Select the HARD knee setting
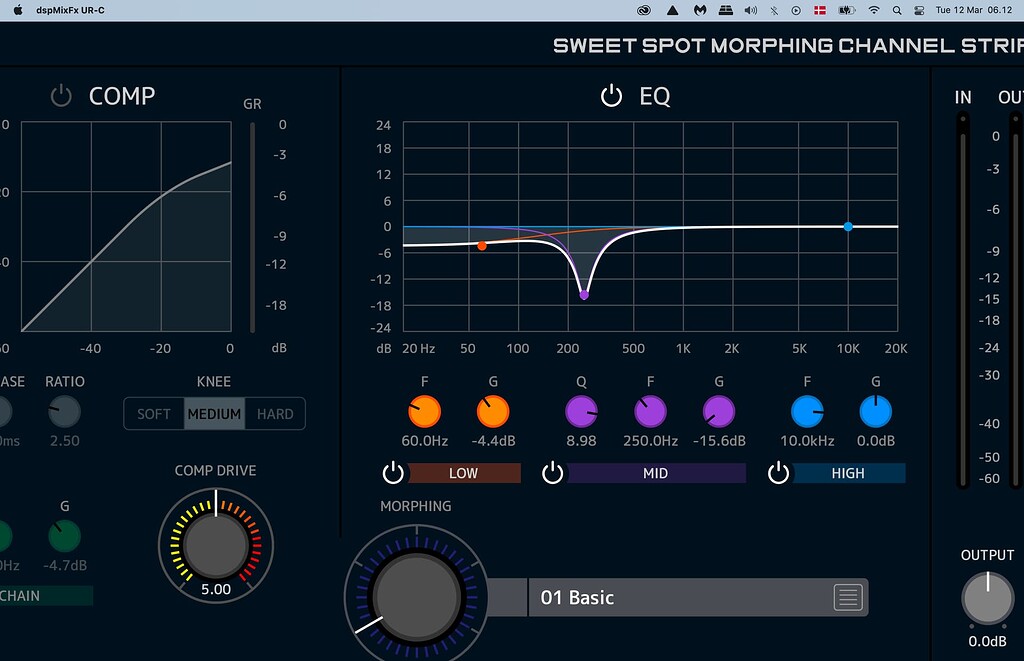This screenshot has height=661, width=1024. pos(275,413)
